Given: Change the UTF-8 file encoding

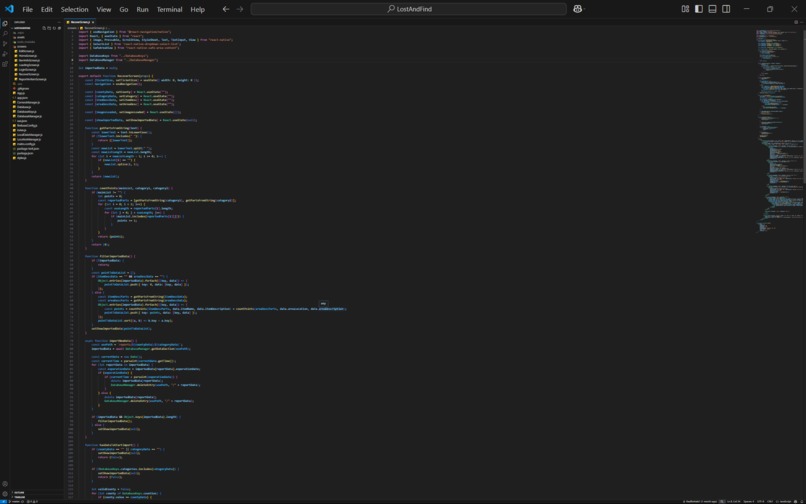Looking at the screenshot, I should (x=761, y=501).
